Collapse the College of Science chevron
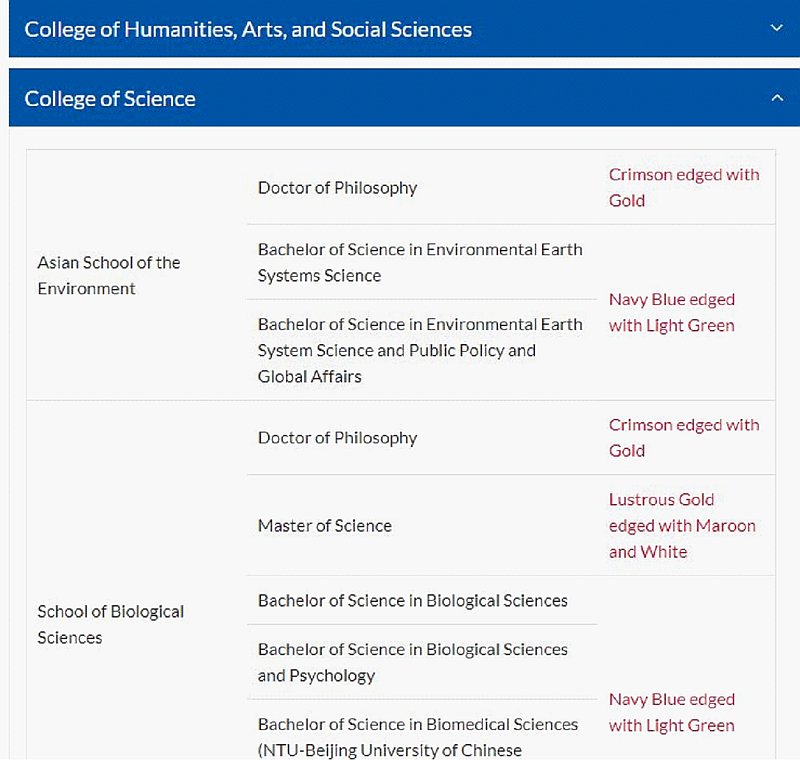The height and width of the screenshot is (760, 800). coord(777,97)
